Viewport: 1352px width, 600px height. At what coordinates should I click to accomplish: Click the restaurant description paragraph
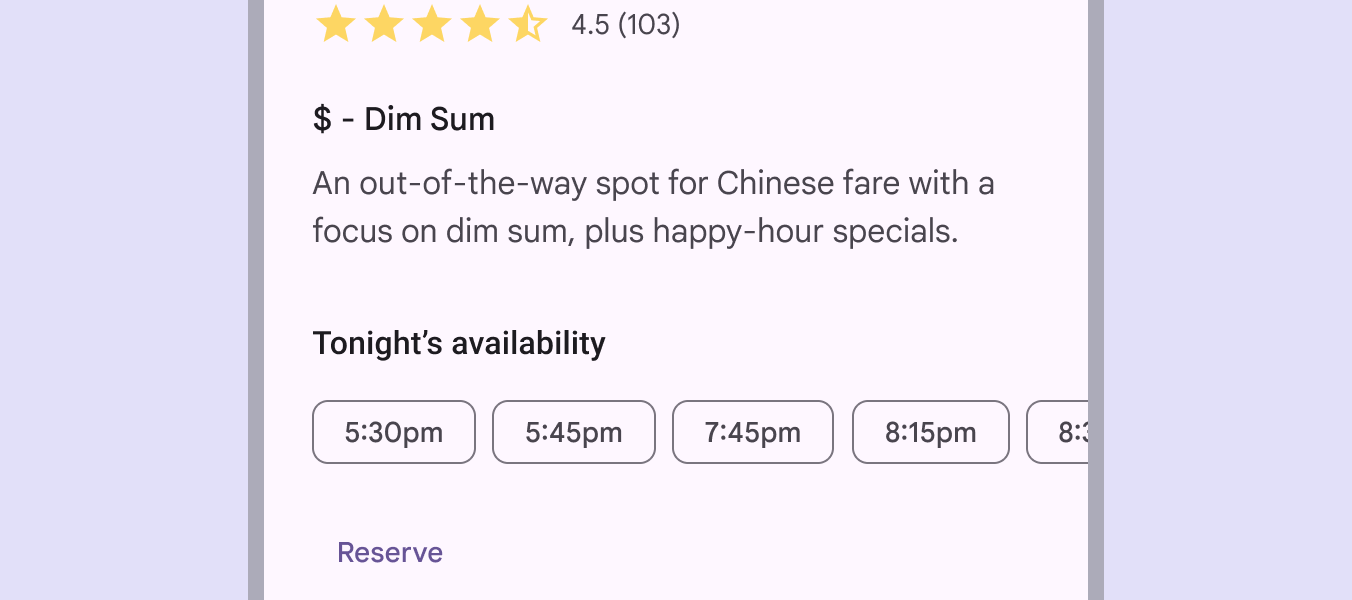coord(653,208)
